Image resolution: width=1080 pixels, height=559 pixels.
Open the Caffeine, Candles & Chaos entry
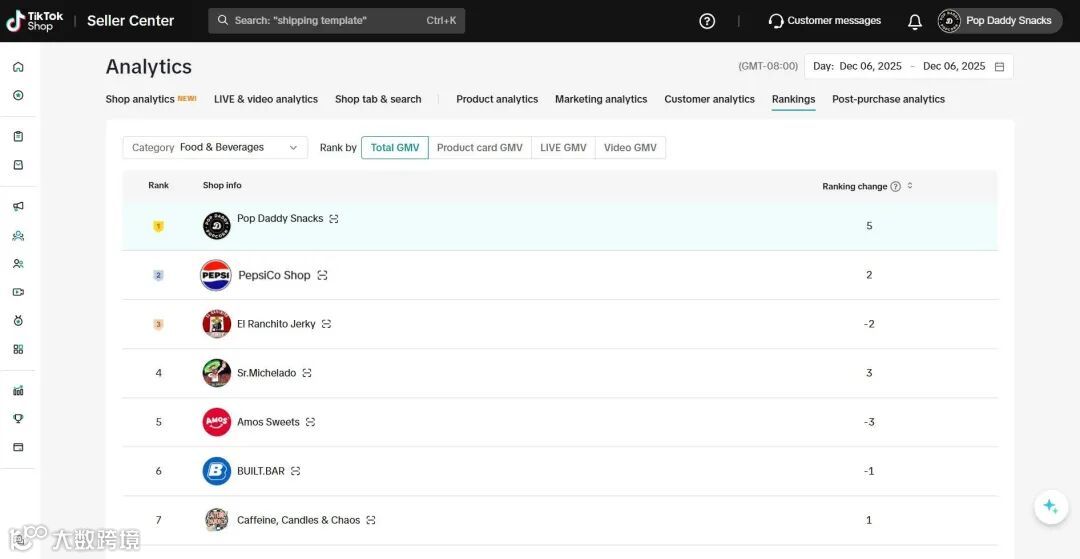pos(298,520)
